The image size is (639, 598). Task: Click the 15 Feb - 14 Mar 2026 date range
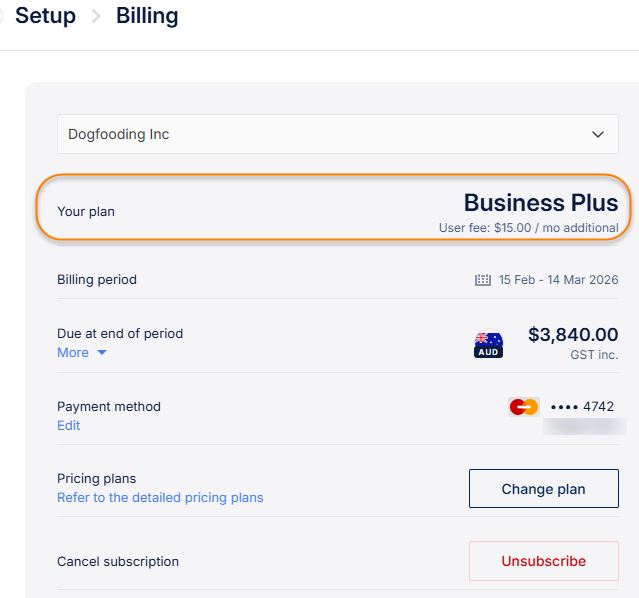click(x=556, y=280)
